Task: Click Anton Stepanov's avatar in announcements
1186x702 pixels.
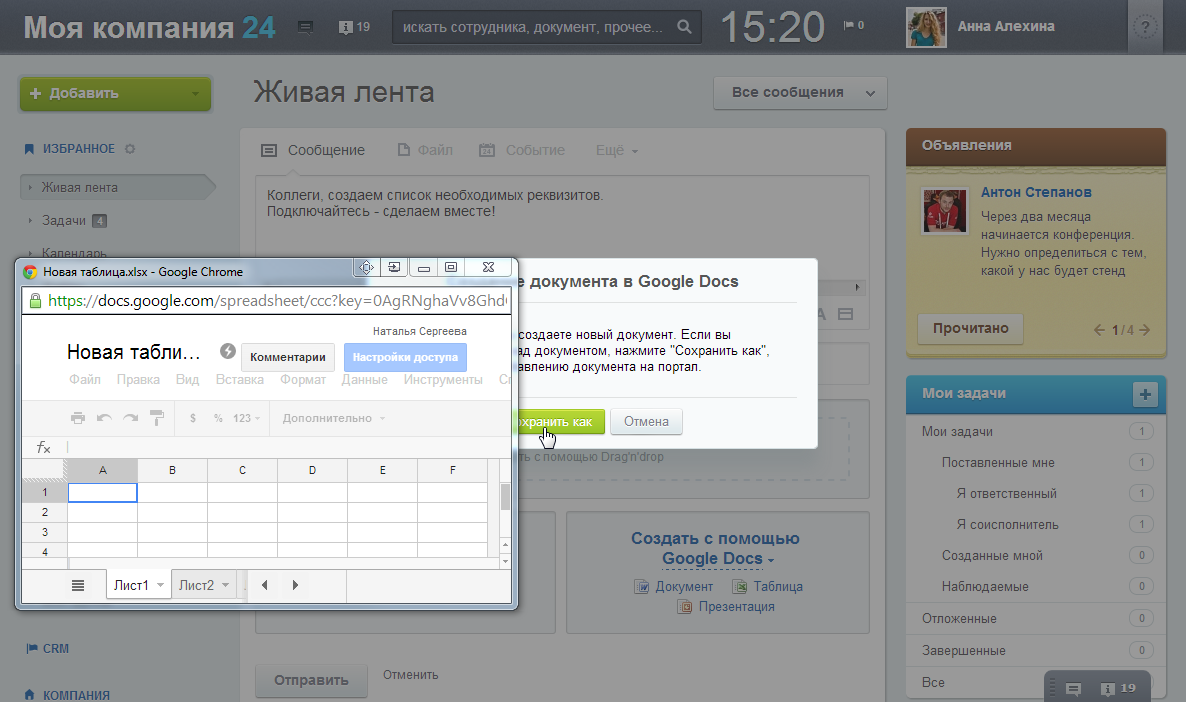Action: point(945,210)
